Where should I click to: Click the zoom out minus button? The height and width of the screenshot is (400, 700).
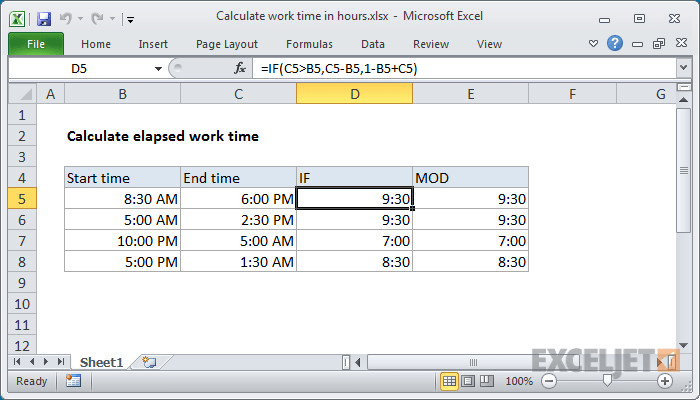(549, 381)
